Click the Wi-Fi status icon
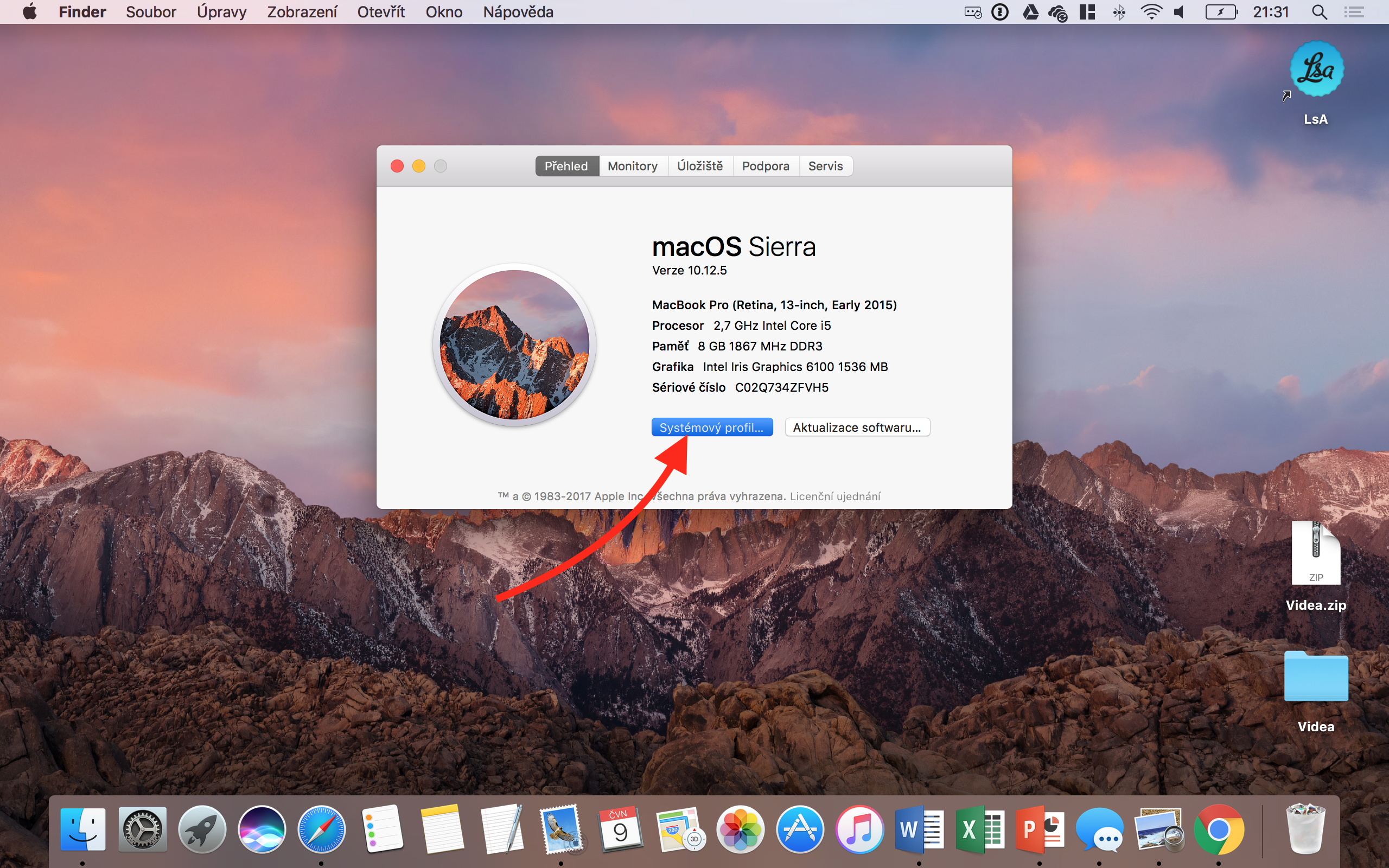The image size is (1389, 868). (x=1151, y=12)
